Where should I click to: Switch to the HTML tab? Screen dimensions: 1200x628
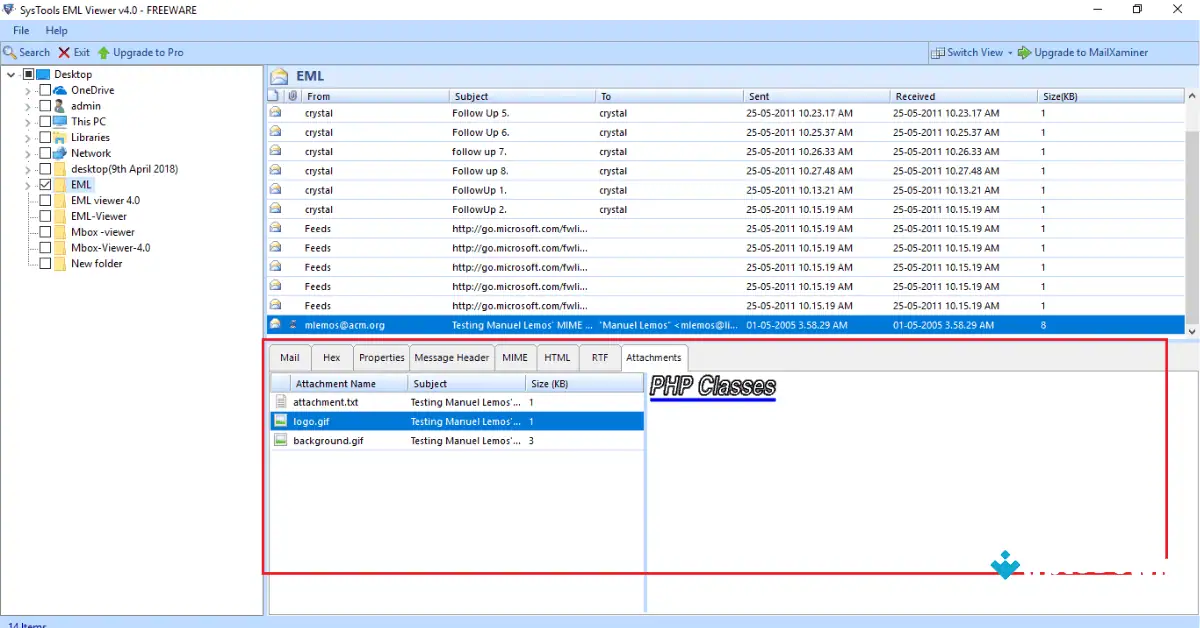557,357
